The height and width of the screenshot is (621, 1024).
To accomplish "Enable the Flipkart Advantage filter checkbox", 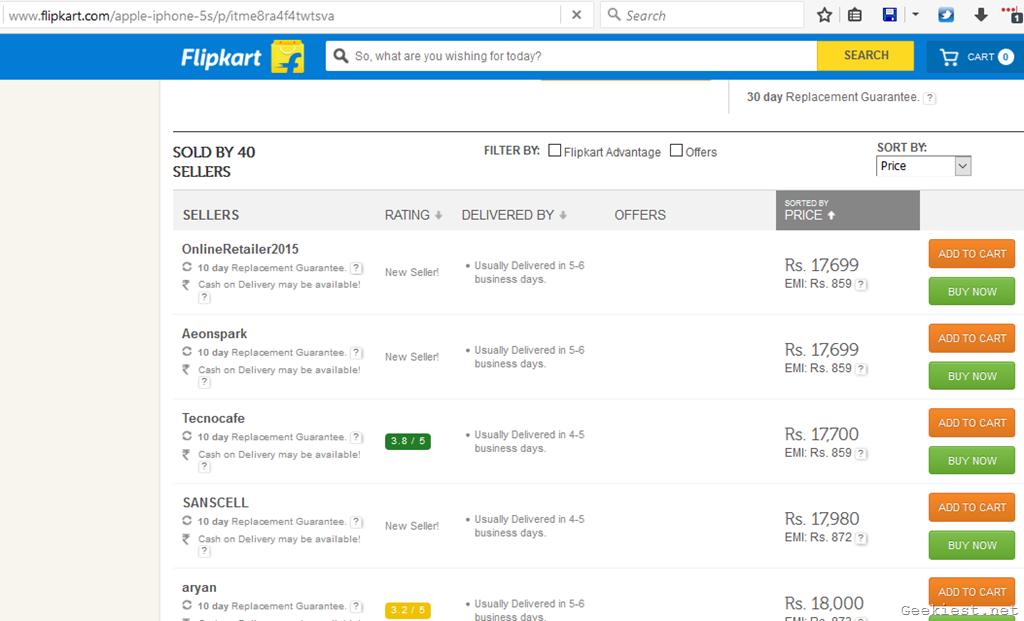I will 555,151.
